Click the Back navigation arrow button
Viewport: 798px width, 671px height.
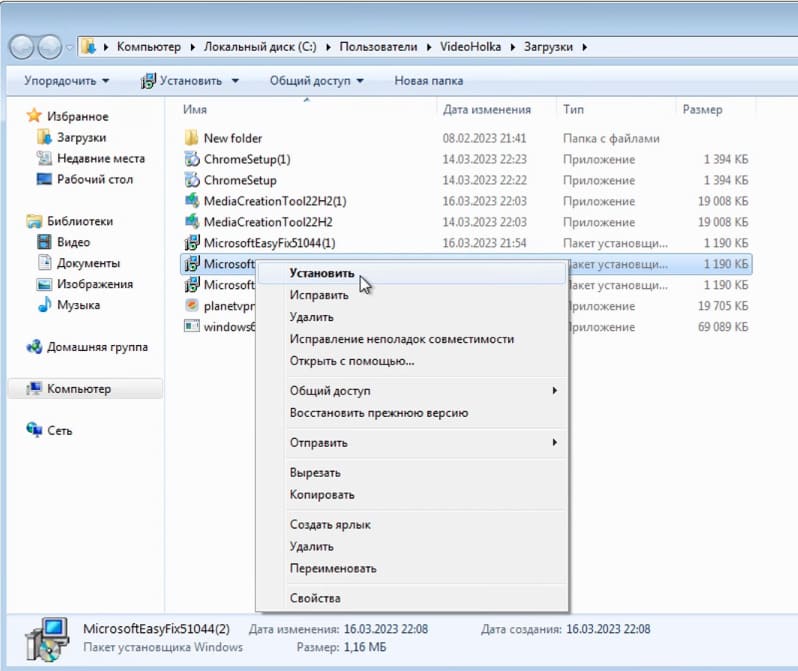pyautogui.click(x=21, y=47)
